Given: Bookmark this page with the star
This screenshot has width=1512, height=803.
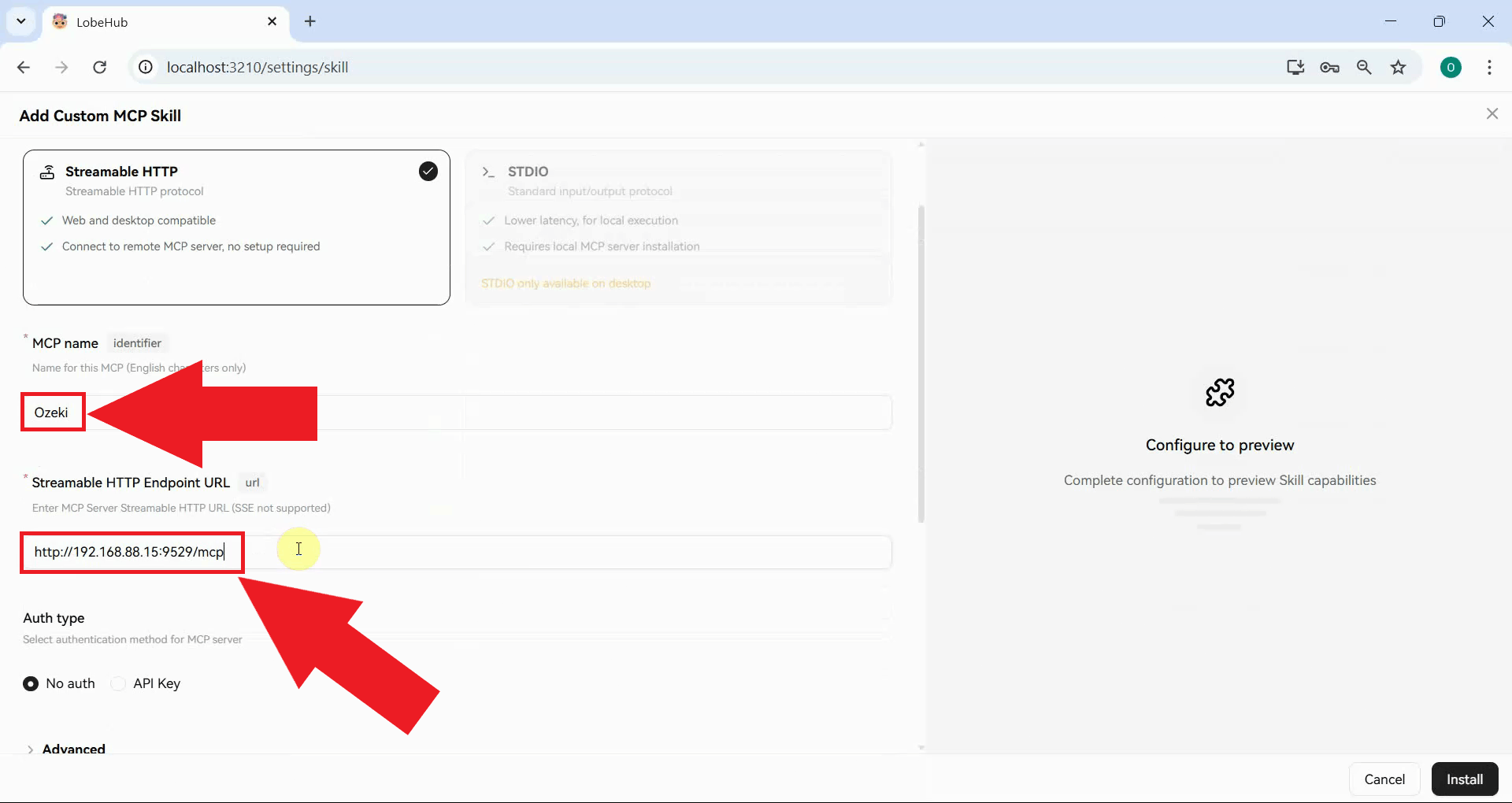Looking at the screenshot, I should (1399, 68).
